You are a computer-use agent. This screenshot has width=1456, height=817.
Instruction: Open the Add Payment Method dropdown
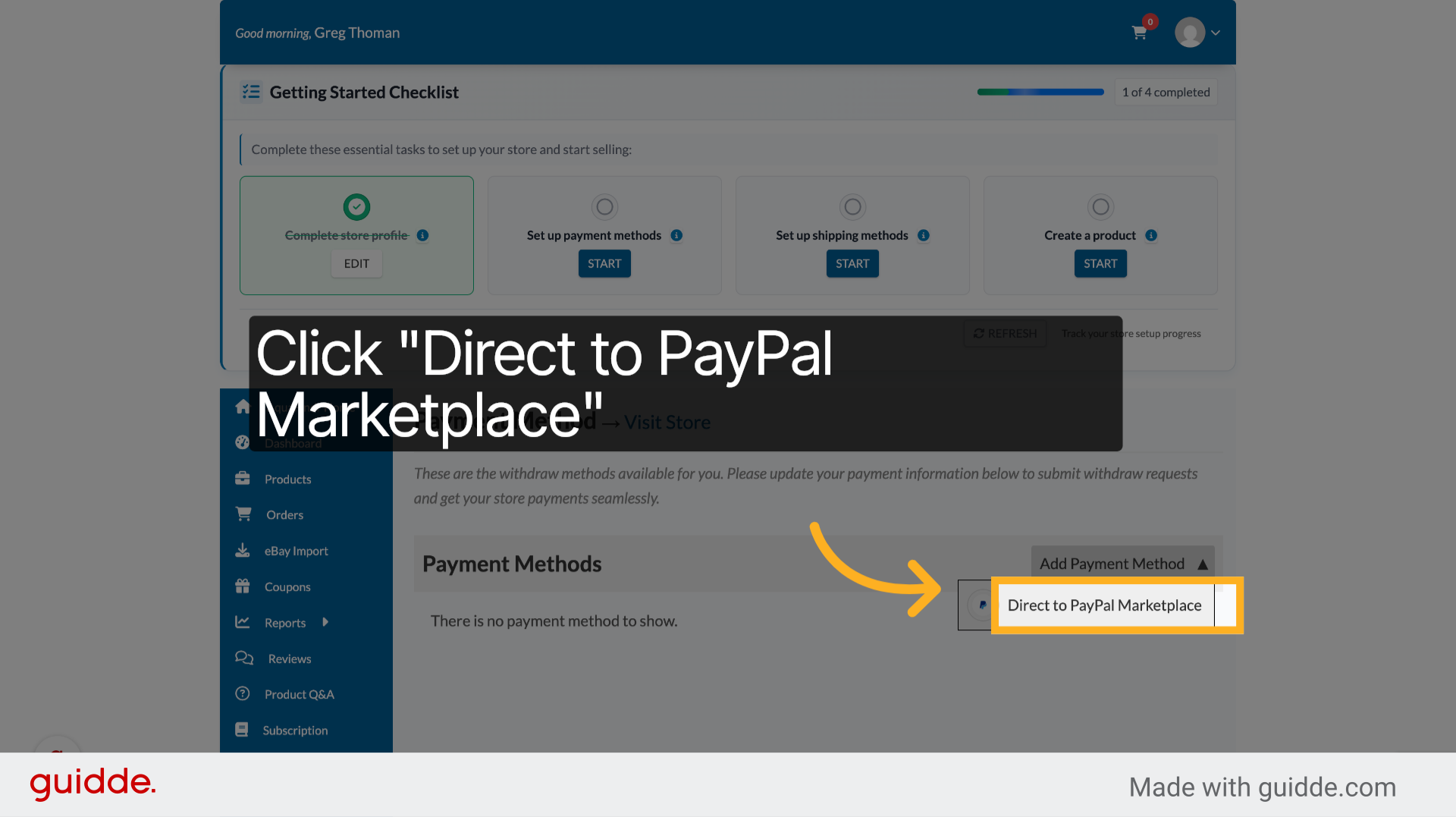coord(1123,564)
